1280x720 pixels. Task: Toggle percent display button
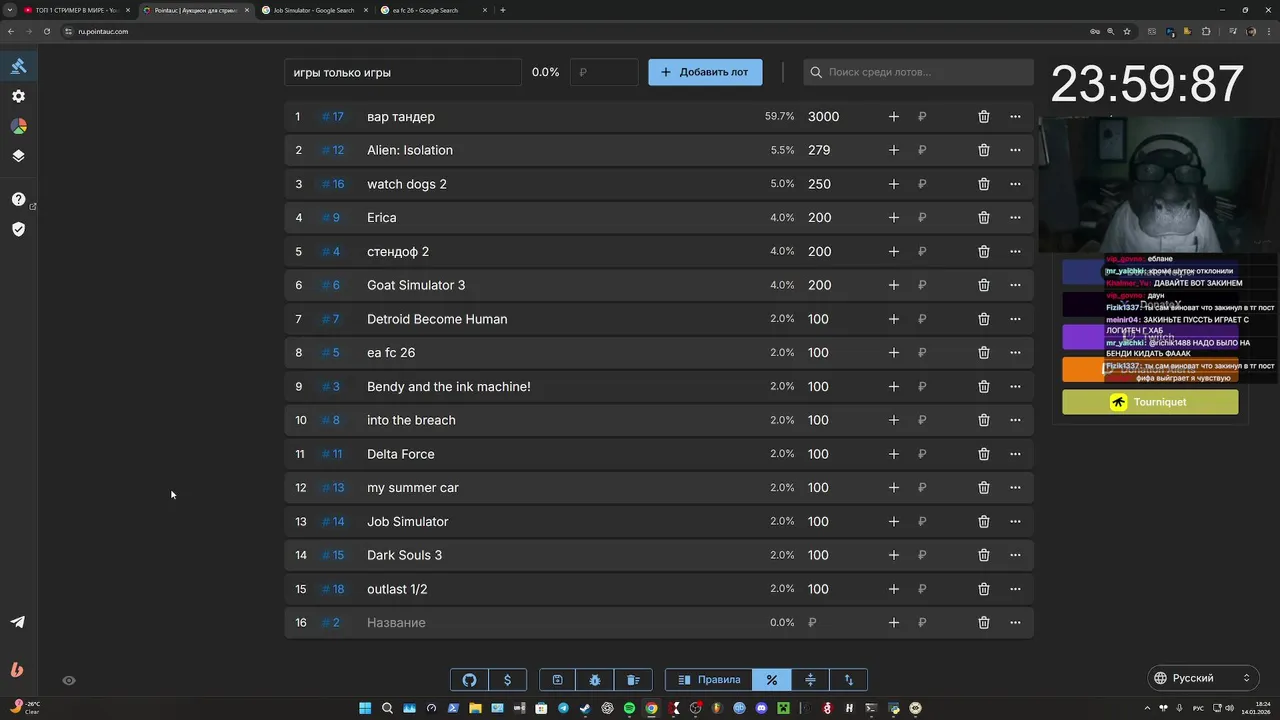click(x=772, y=680)
